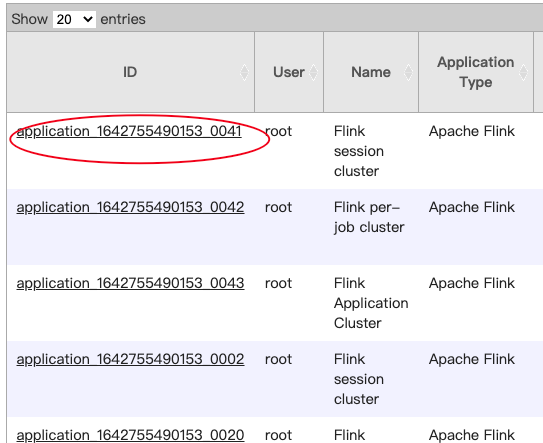Sort by Application Type column arrows
This screenshot has height=443, width=543.
tap(523, 72)
